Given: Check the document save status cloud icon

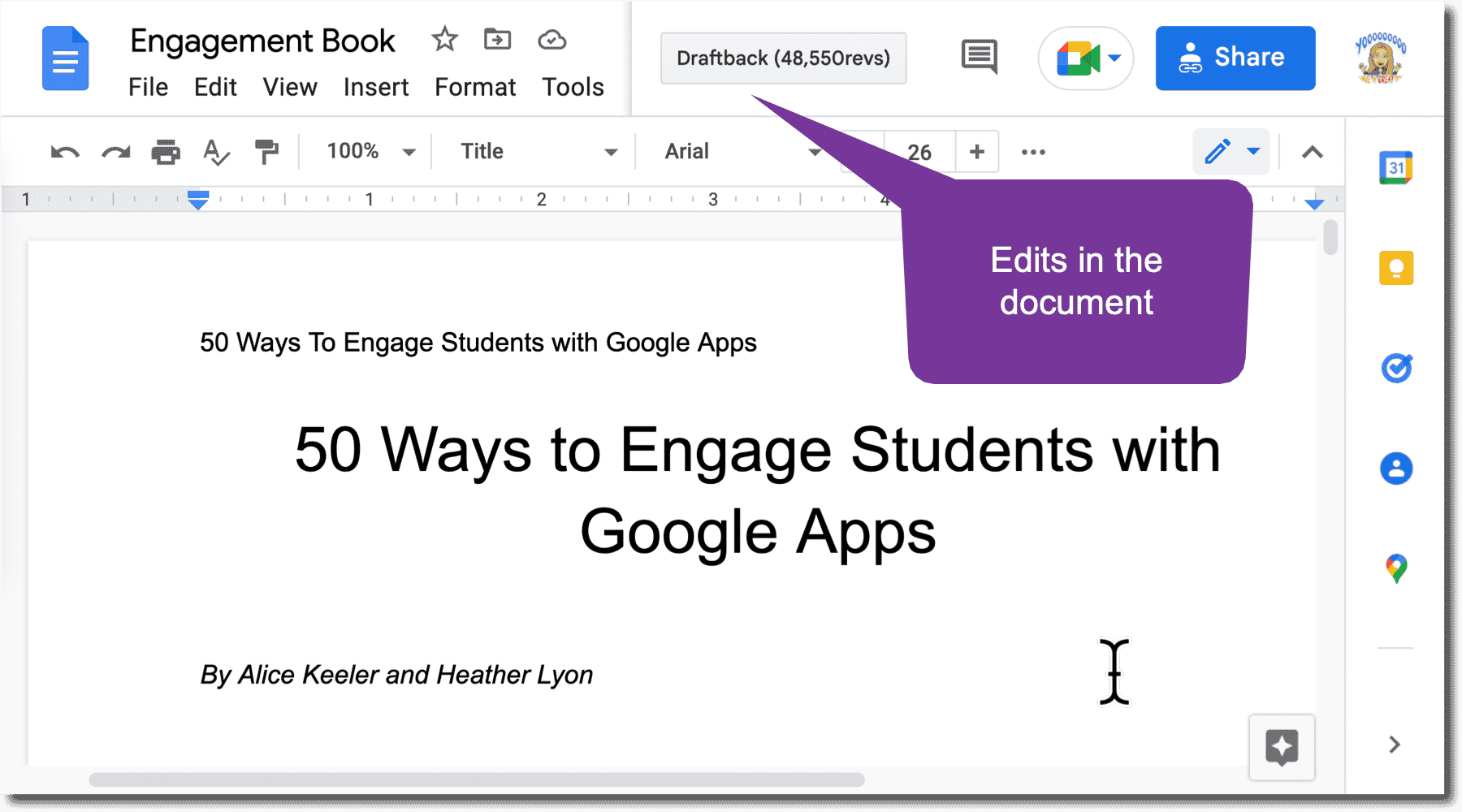Looking at the screenshot, I should pos(551,39).
